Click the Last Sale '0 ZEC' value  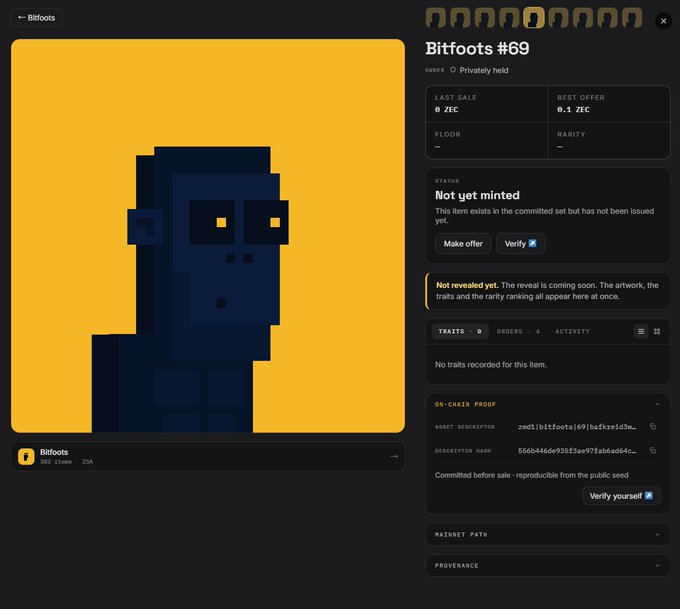(x=446, y=110)
